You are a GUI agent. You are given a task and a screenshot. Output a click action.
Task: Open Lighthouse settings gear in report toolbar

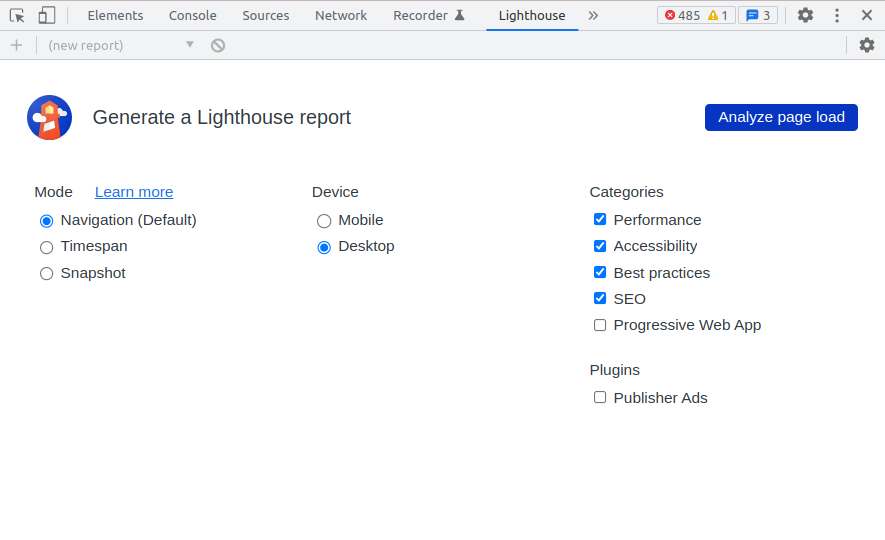(867, 45)
